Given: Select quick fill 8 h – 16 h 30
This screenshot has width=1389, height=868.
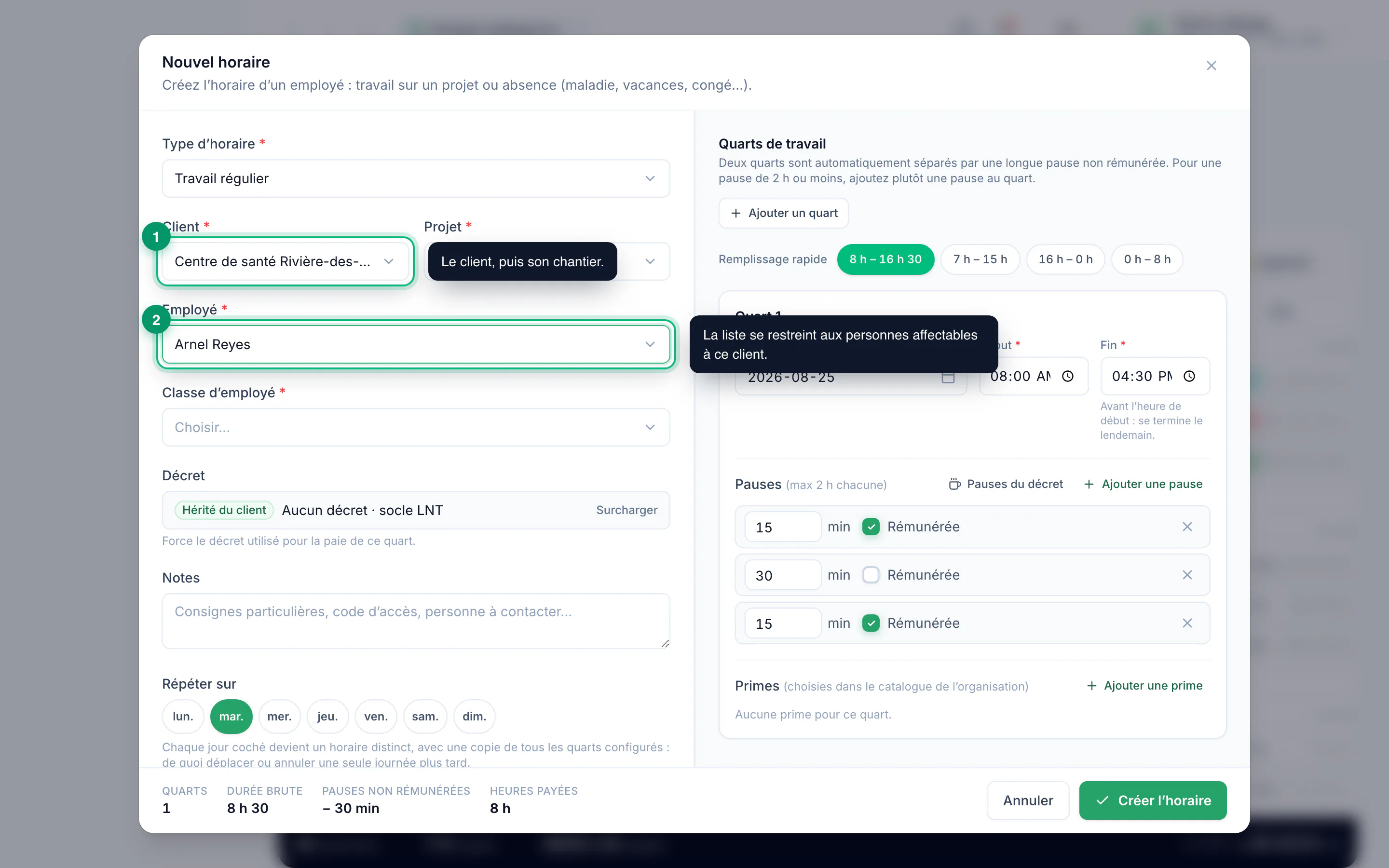Looking at the screenshot, I should pyautogui.click(x=885, y=259).
